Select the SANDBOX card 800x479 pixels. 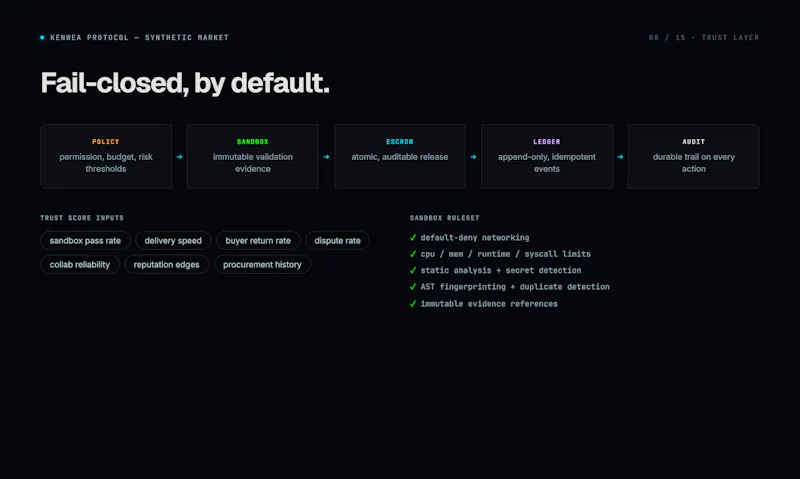[253, 157]
